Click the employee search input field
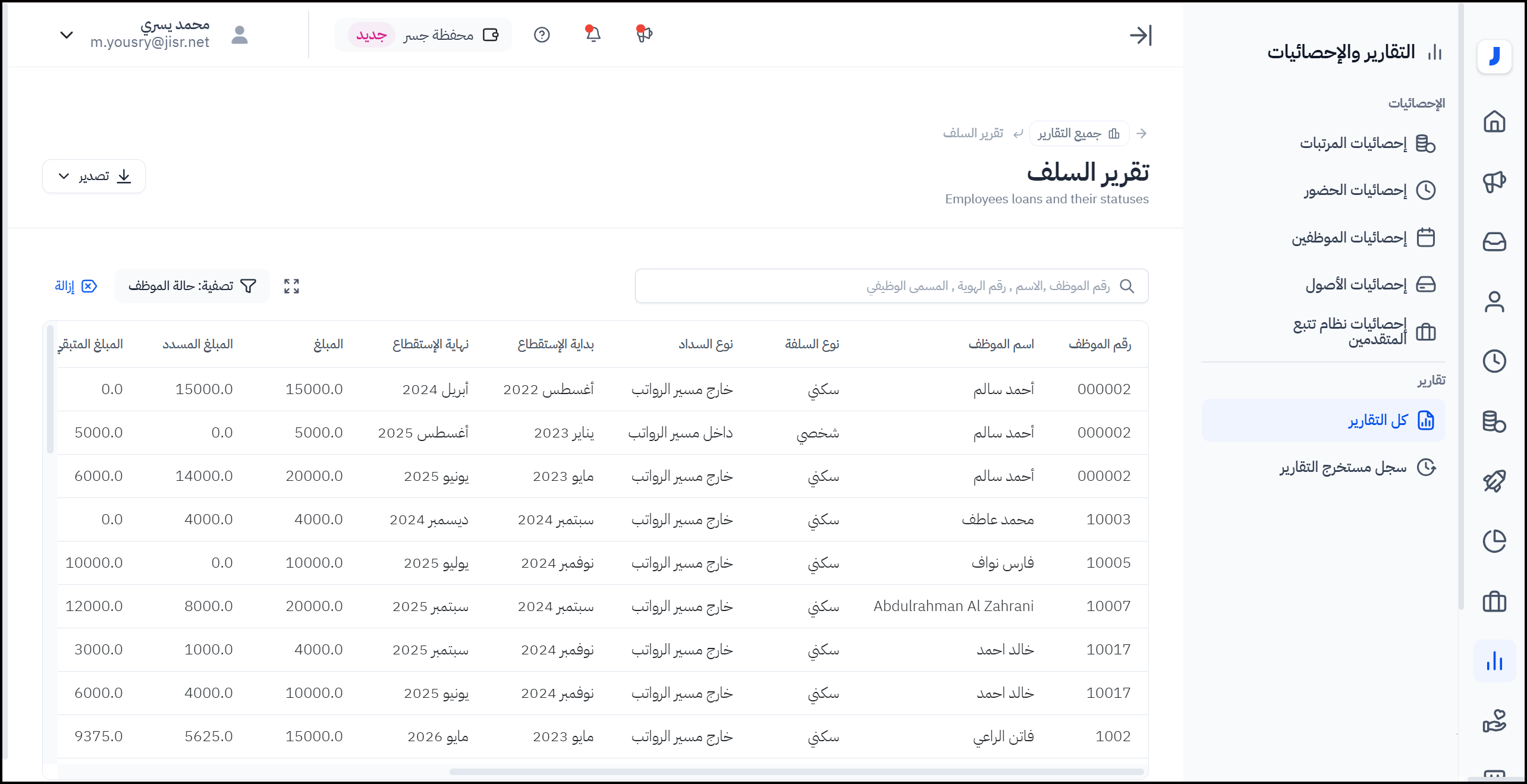 (891, 286)
